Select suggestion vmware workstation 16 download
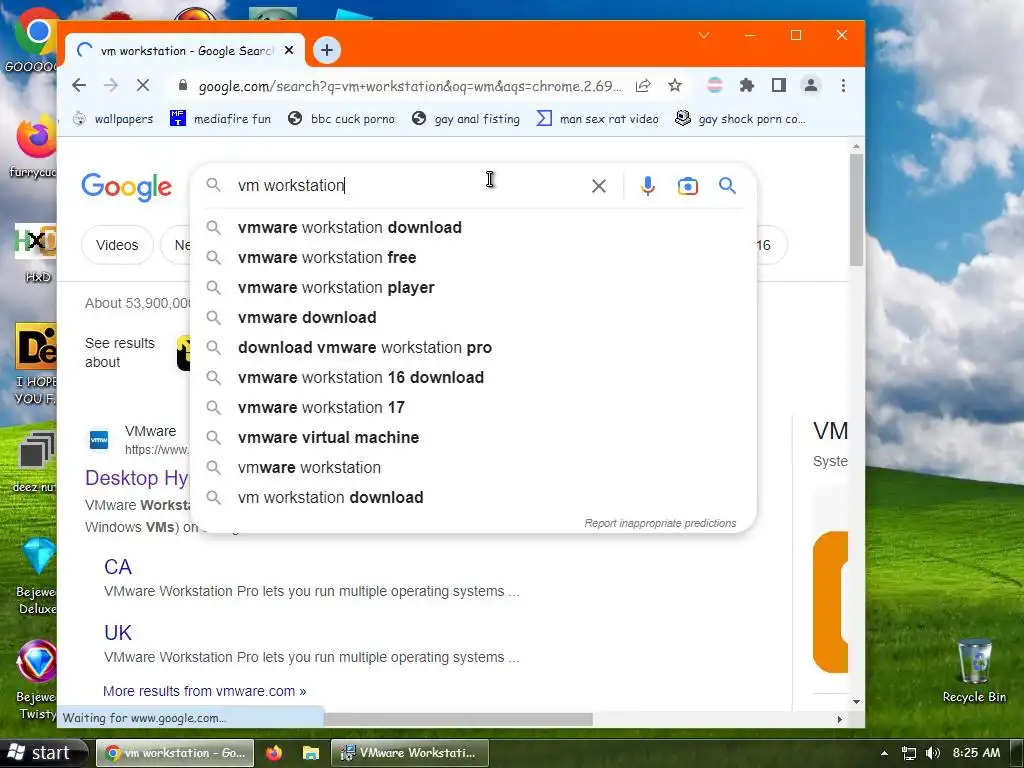The width and height of the screenshot is (1024, 768). [x=473, y=377]
